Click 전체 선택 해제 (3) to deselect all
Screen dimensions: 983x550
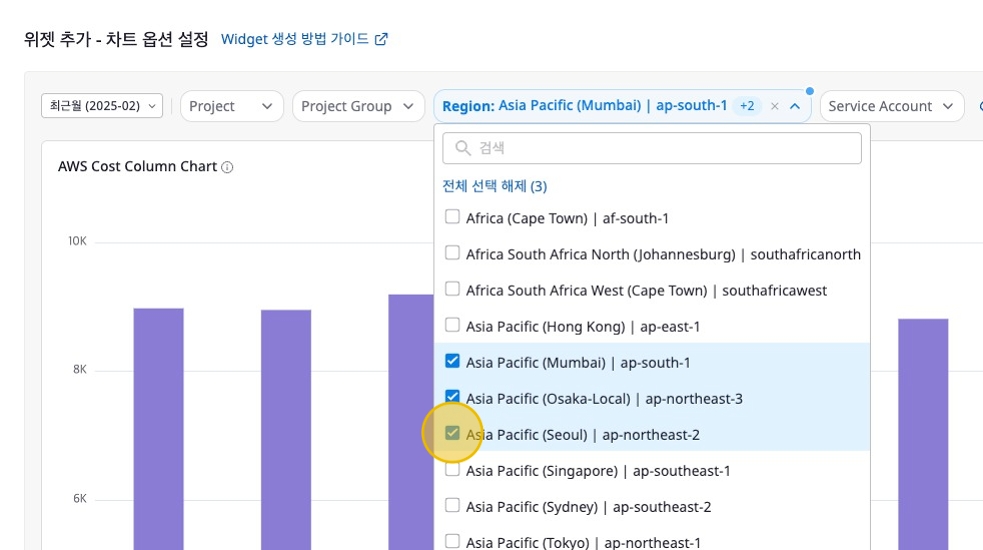494,186
